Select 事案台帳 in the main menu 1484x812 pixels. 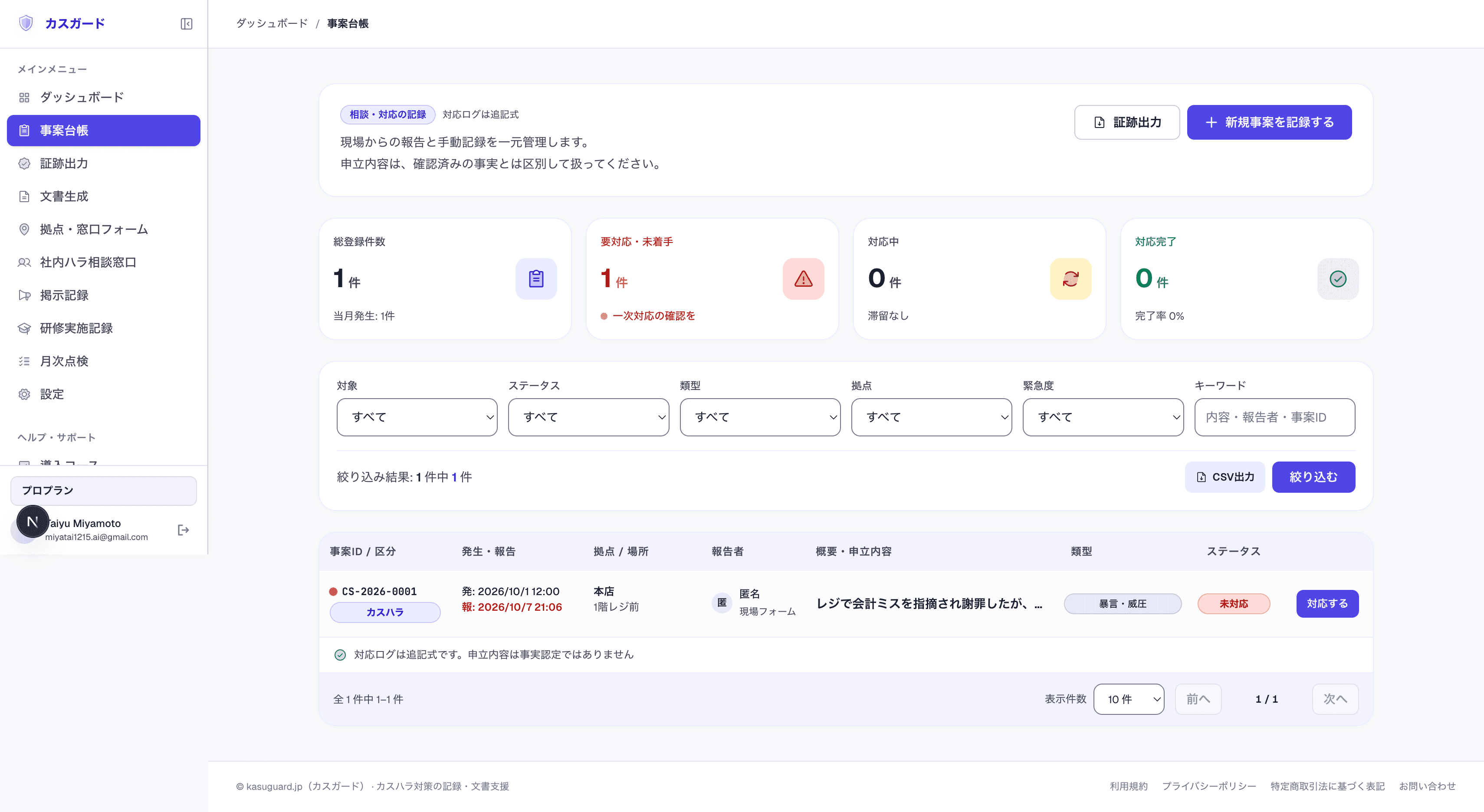[104, 130]
